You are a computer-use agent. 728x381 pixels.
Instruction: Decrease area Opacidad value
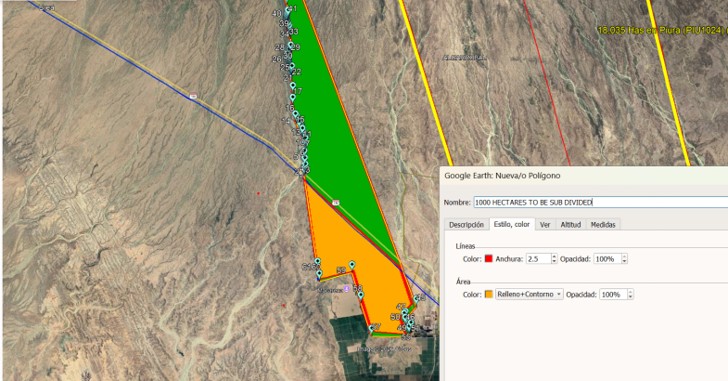coord(630,297)
